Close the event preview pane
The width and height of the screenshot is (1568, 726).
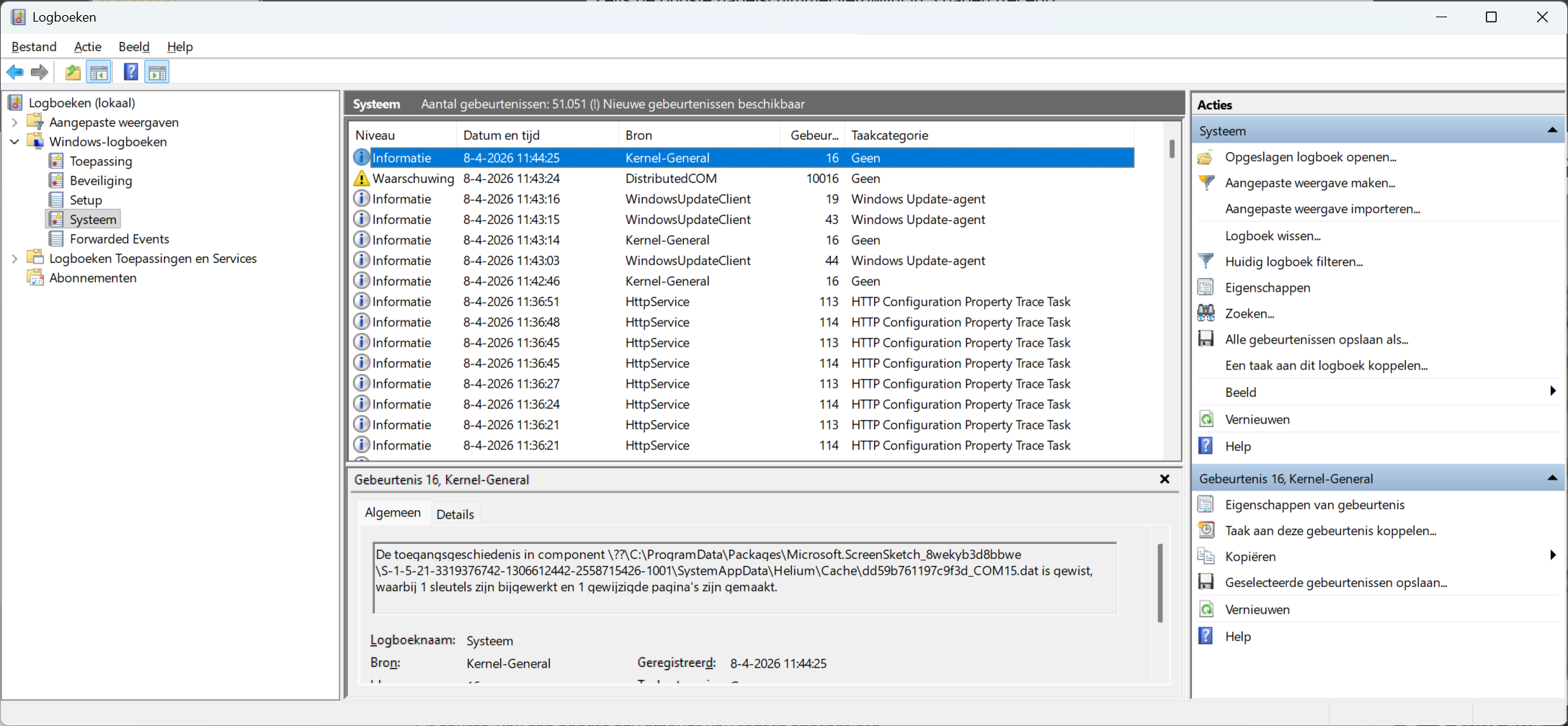click(1164, 479)
